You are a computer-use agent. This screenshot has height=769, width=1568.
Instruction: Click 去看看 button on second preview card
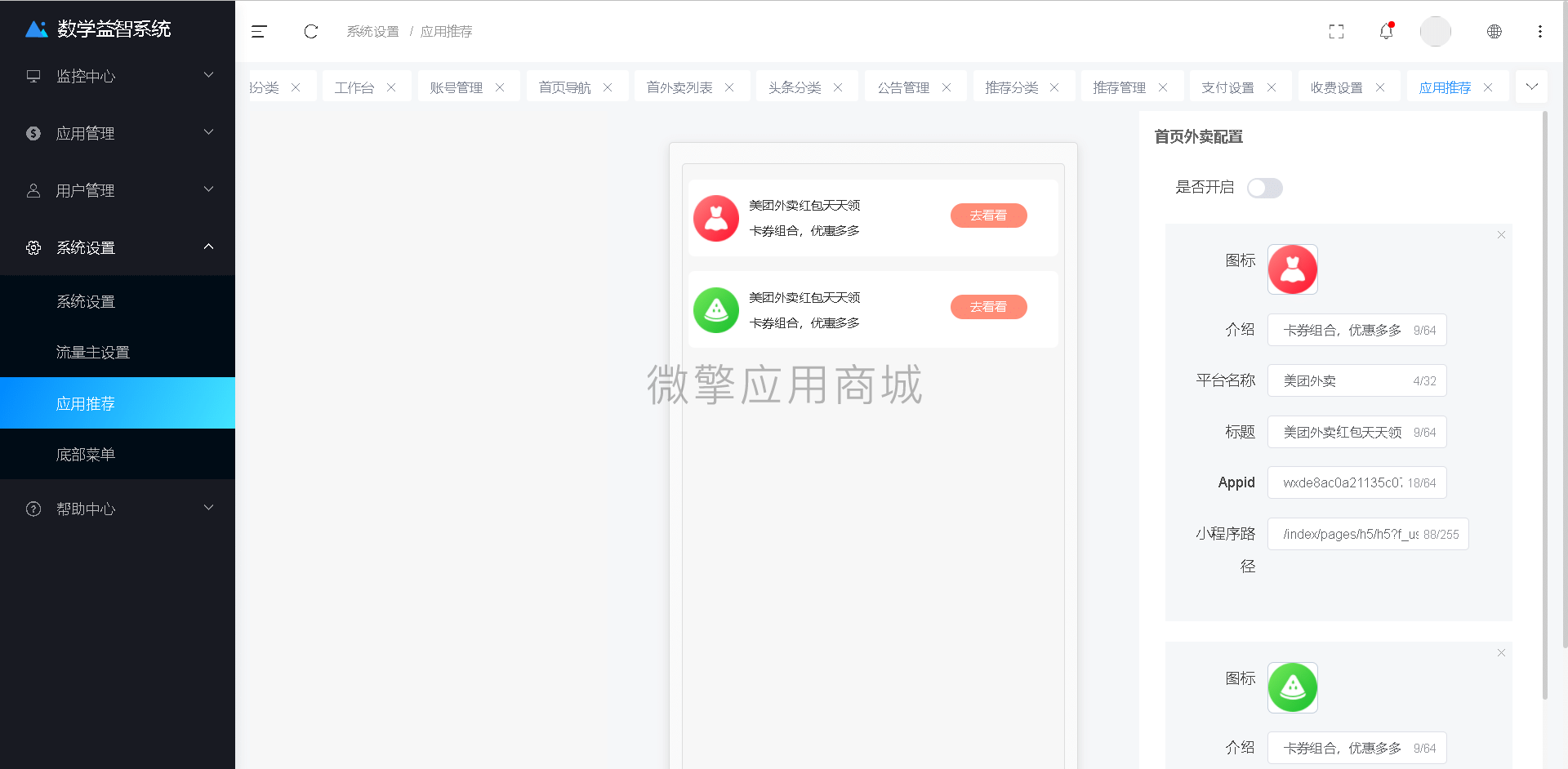(988, 307)
